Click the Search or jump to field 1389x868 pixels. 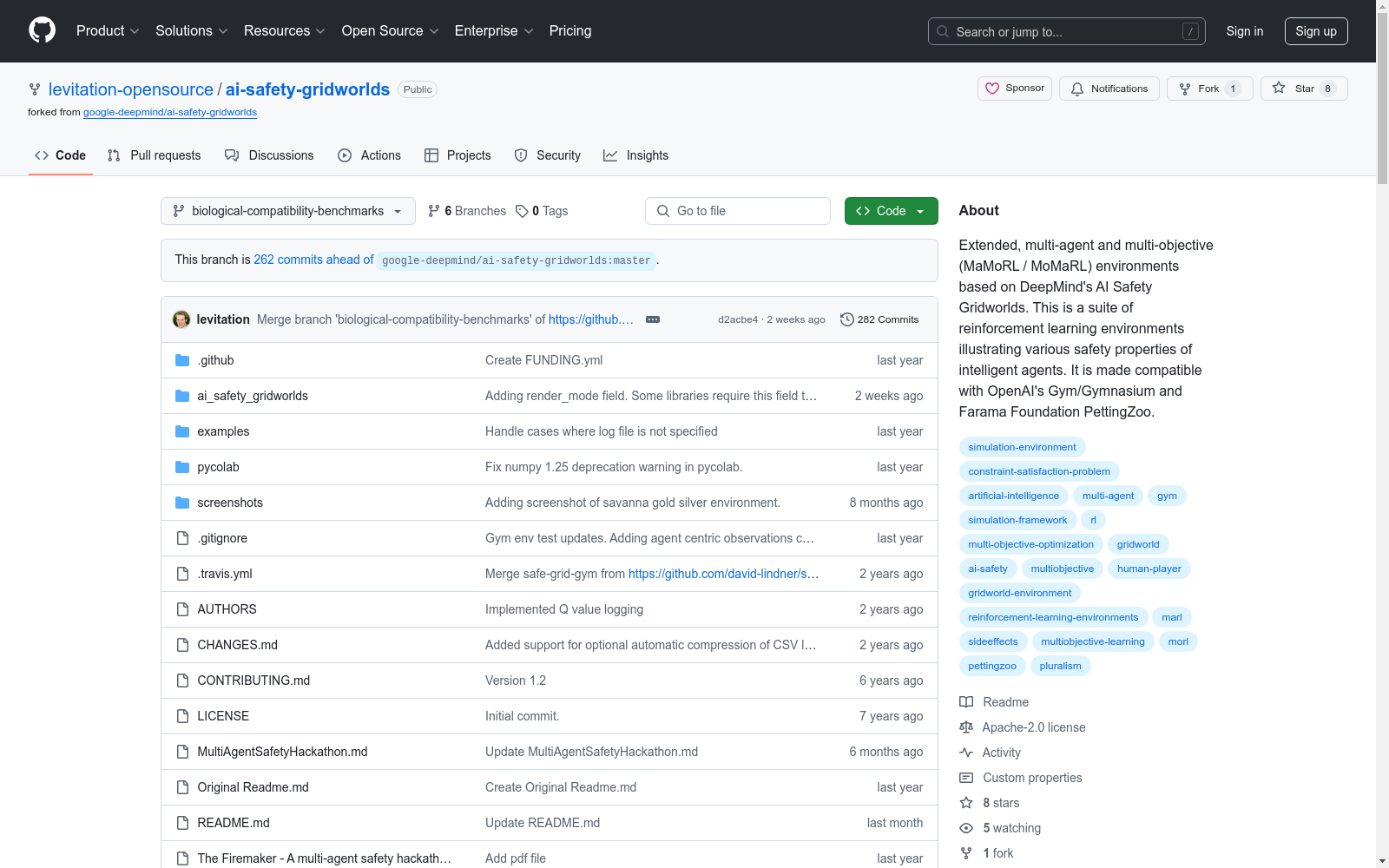(1067, 31)
